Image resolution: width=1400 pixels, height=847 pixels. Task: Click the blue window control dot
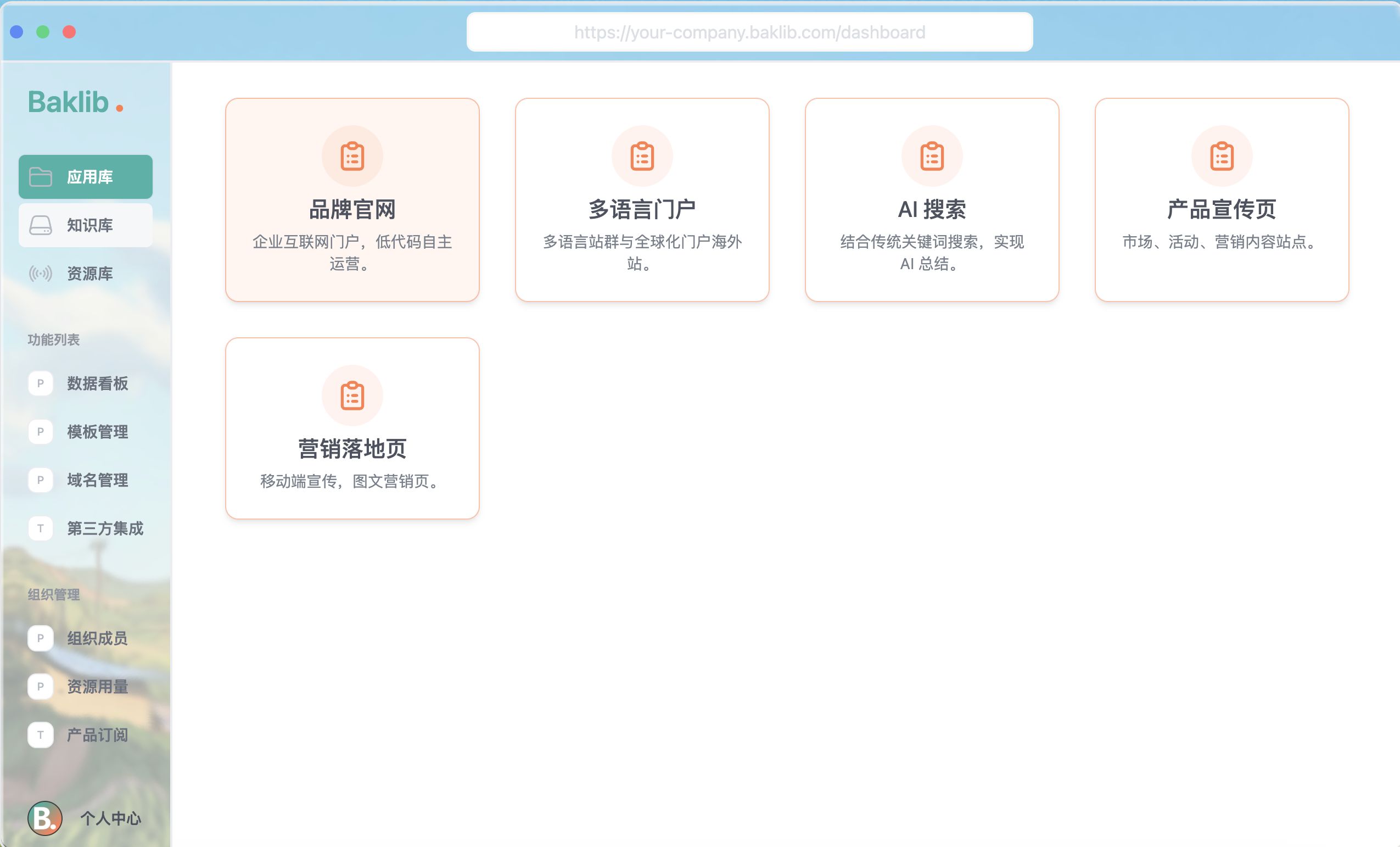tap(16, 32)
